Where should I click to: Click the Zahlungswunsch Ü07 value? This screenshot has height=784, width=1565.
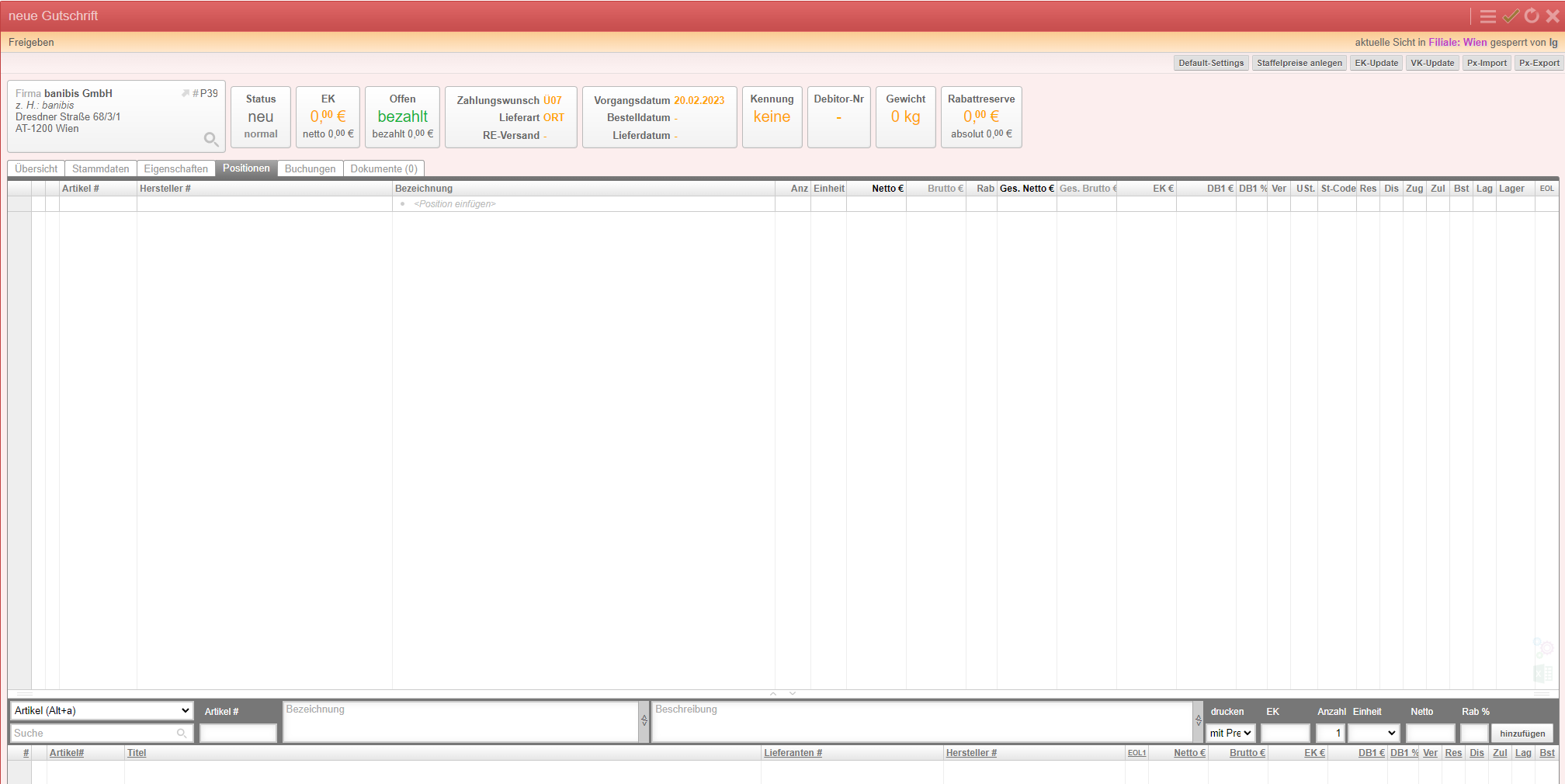coord(552,100)
